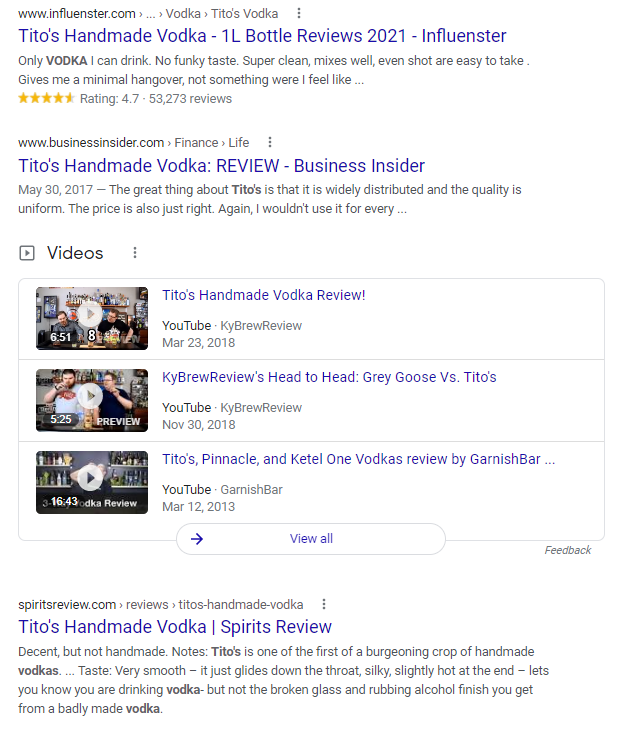
Task: Open the three-dot menu beside spiritsreview.com result
Action: point(324,604)
